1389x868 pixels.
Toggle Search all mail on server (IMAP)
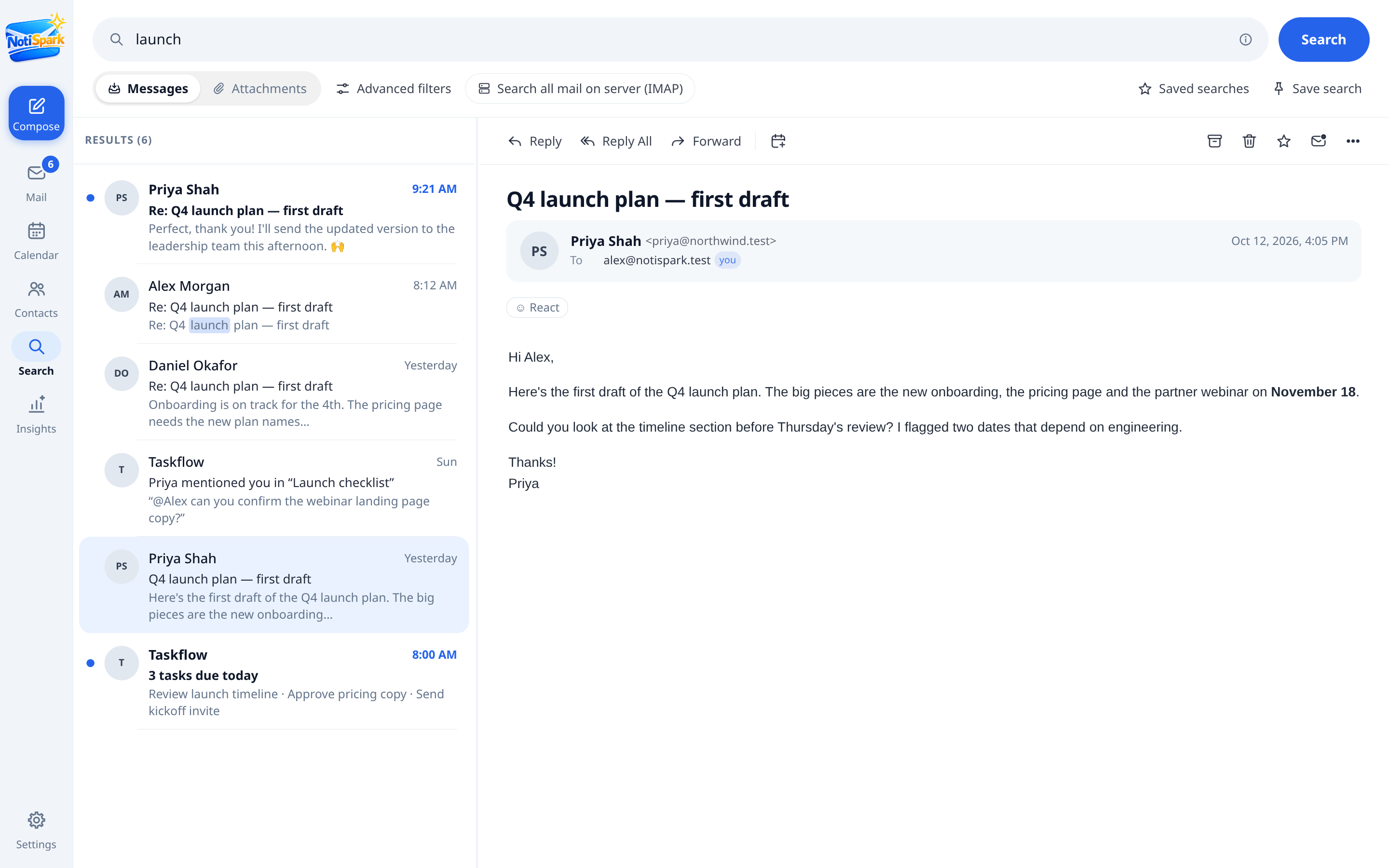point(580,88)
